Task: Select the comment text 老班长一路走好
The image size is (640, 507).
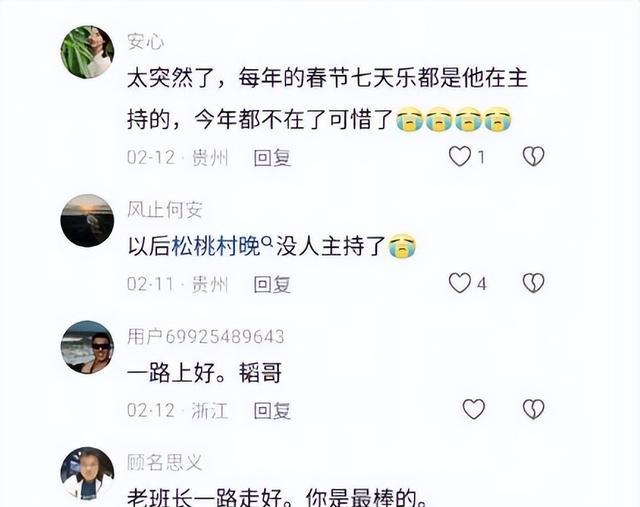Action: point(205,498)
